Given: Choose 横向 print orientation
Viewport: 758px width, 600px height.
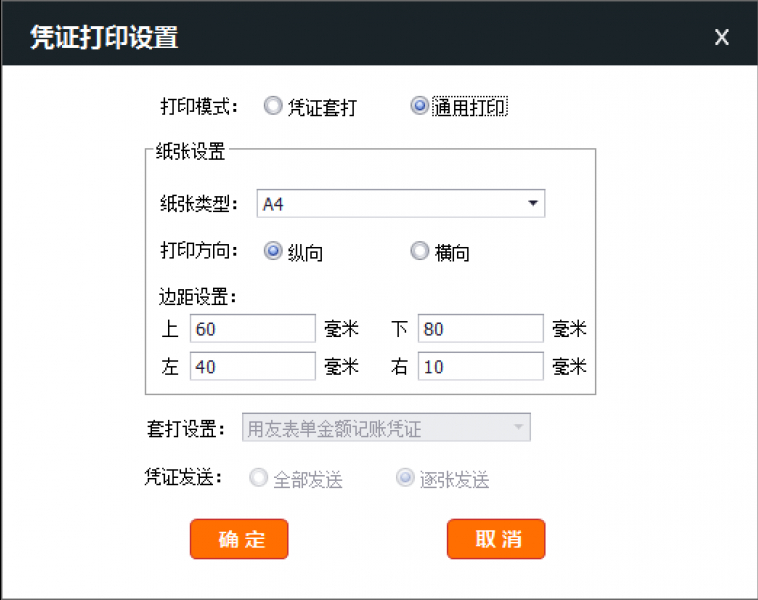Looking at the screenshot, I should pos(420,252).
